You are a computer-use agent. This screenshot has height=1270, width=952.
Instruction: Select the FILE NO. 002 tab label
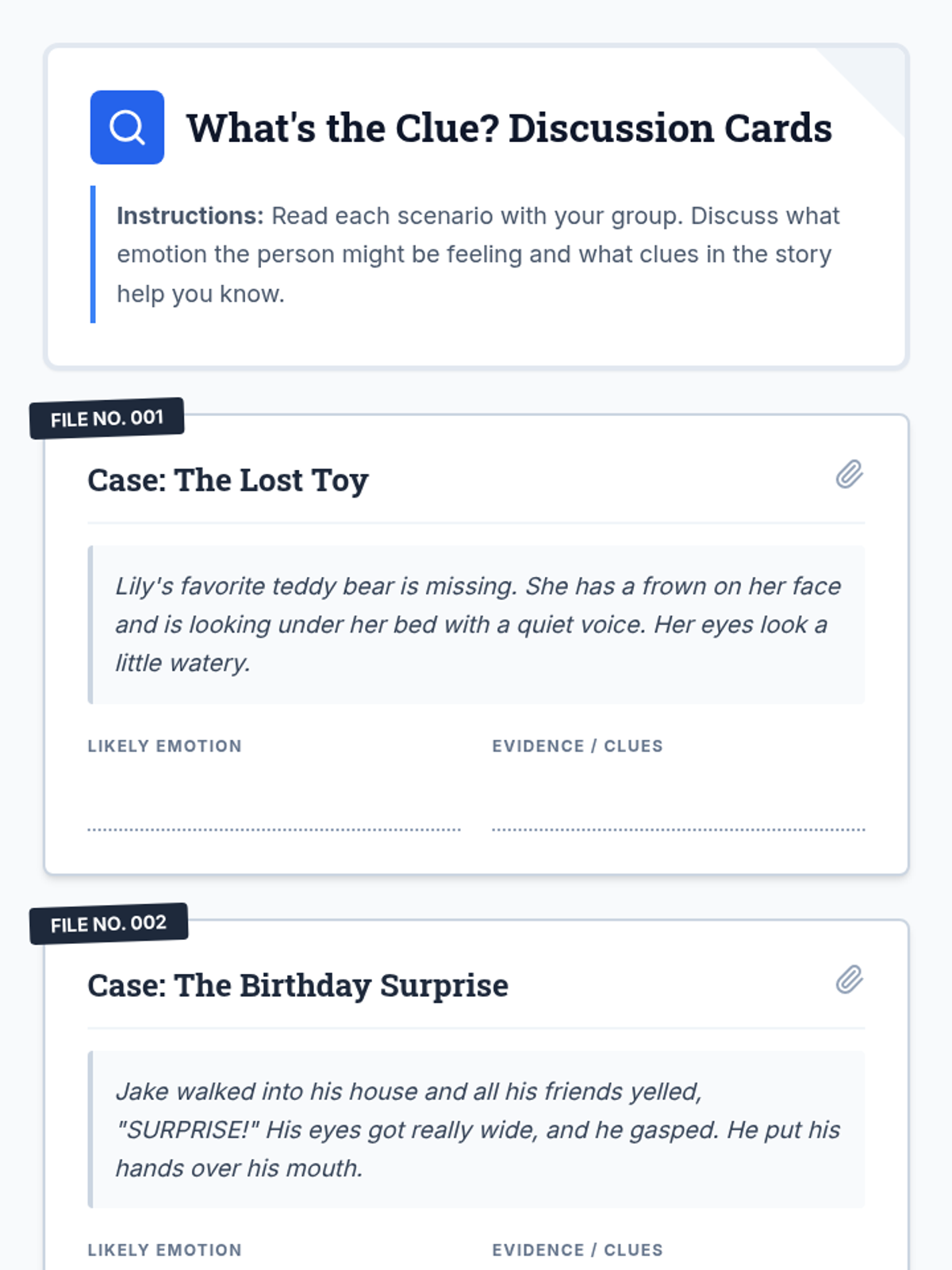point(109,924)
